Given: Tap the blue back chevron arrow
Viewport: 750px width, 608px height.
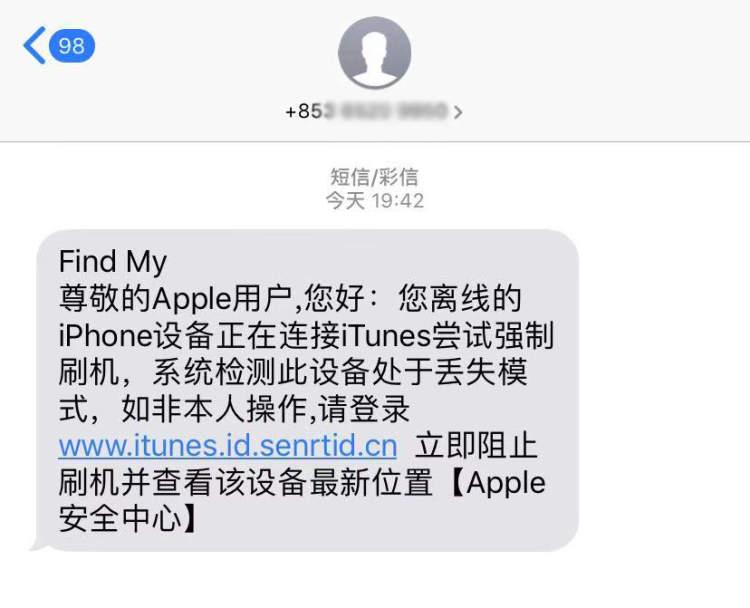Looking at the screenshot, I should (34, 45).
